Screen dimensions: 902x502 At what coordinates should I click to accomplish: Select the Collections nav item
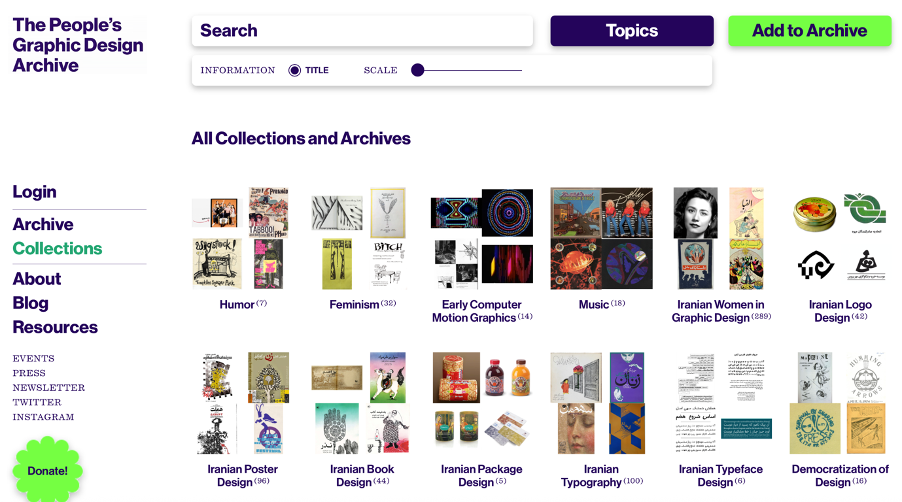[x=58, y=248]
